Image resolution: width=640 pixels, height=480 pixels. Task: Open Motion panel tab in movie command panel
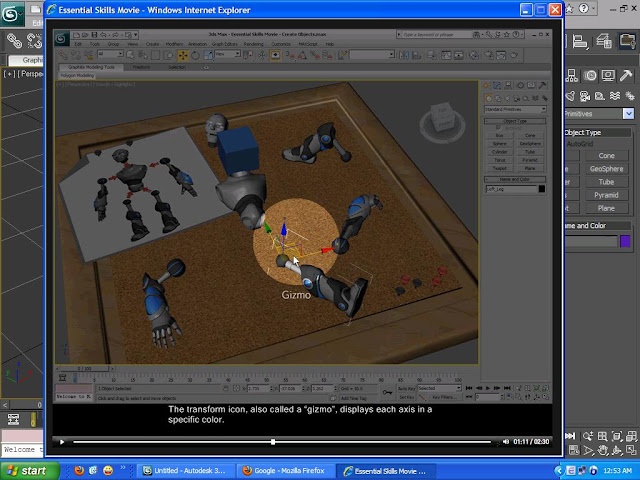pos(521,85)
